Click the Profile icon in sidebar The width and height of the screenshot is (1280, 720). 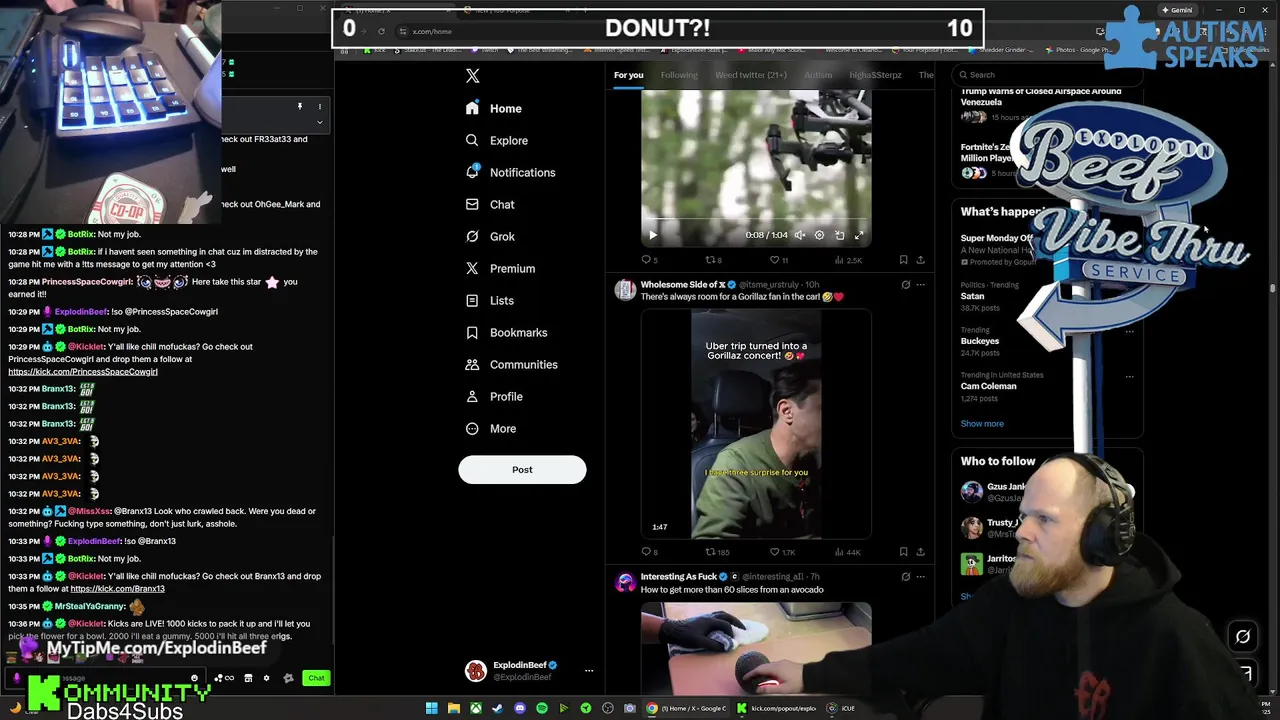[472, 396]
